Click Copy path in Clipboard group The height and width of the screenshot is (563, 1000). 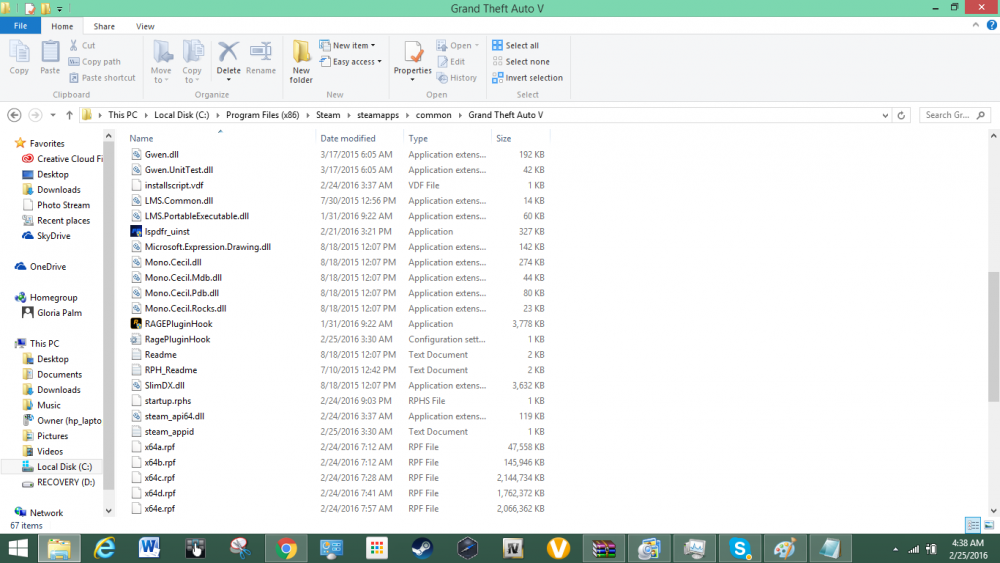[x=94, y=62]
